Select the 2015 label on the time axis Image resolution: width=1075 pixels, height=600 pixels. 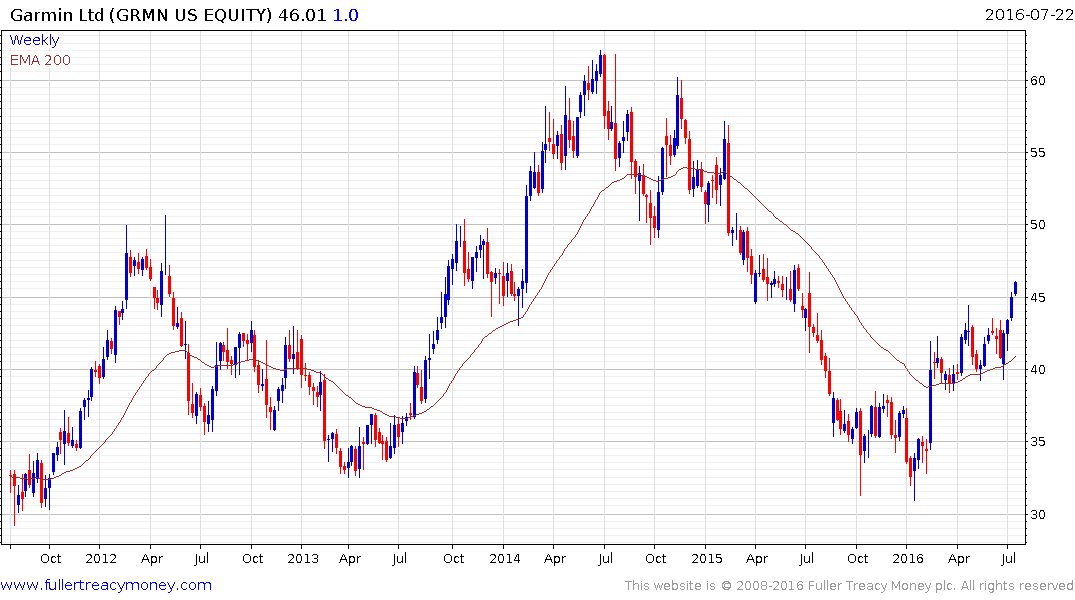coord(706,558)
